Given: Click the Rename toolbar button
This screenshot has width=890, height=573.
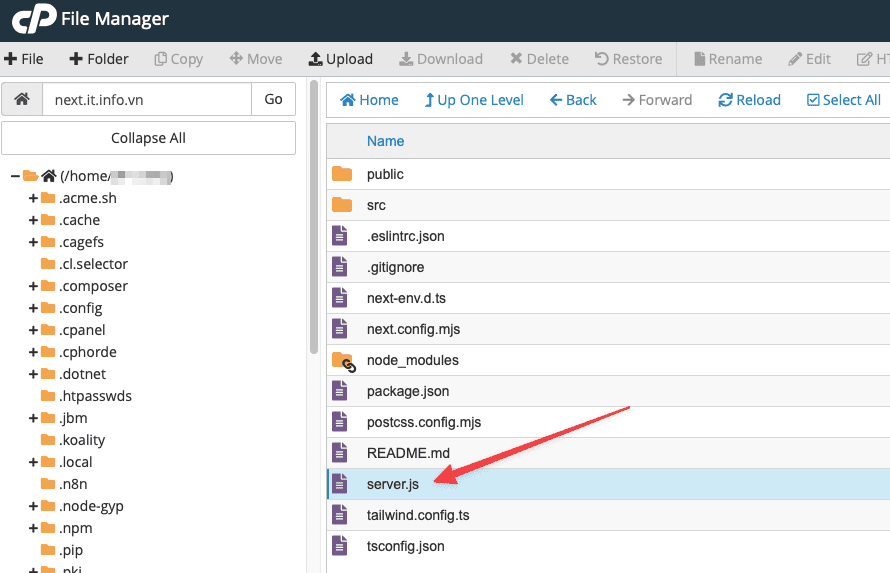Looking at the screenshot, I should [x=728, y=59].
